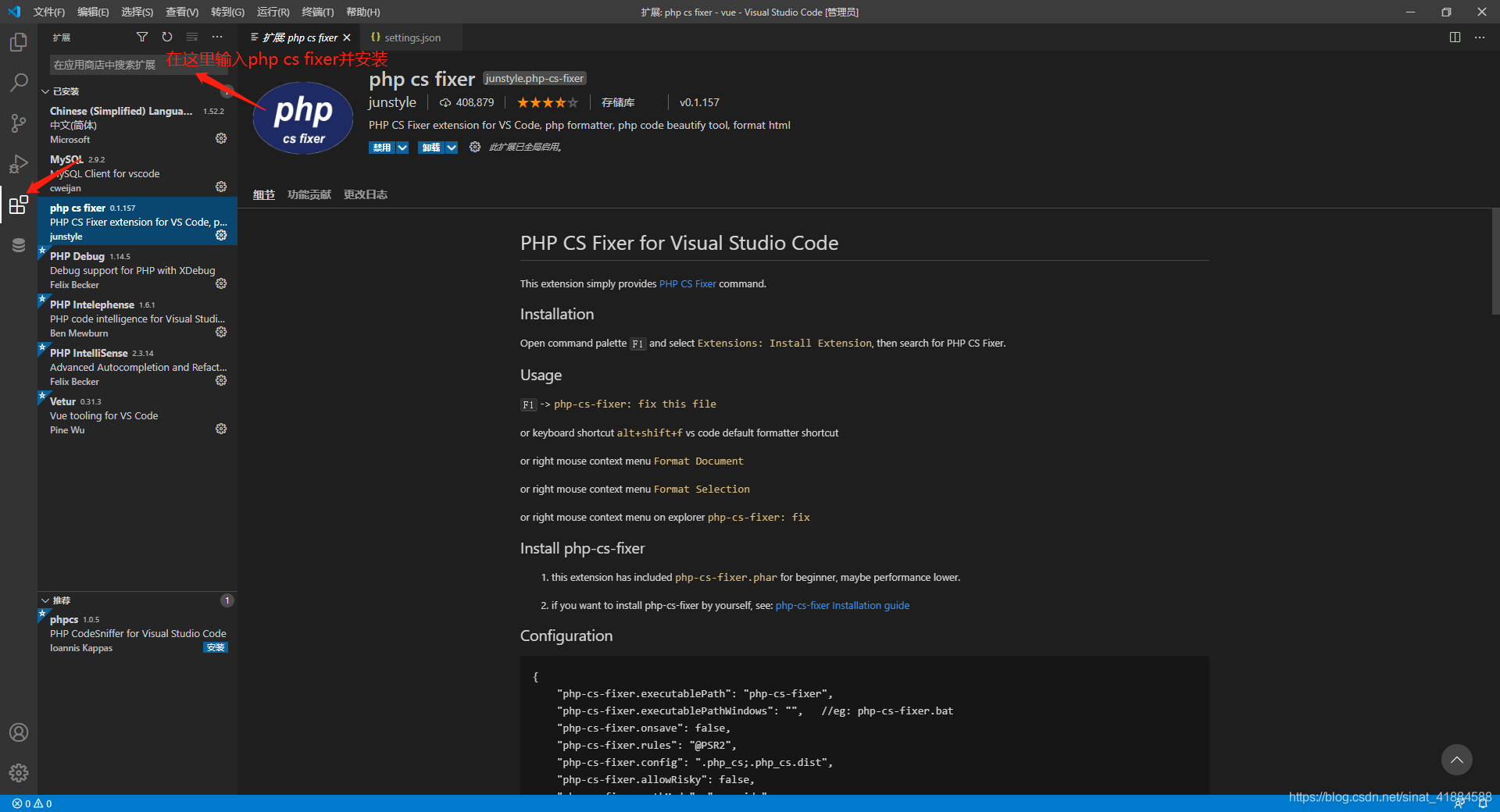Open the File (文件) menu

point(49,12)
